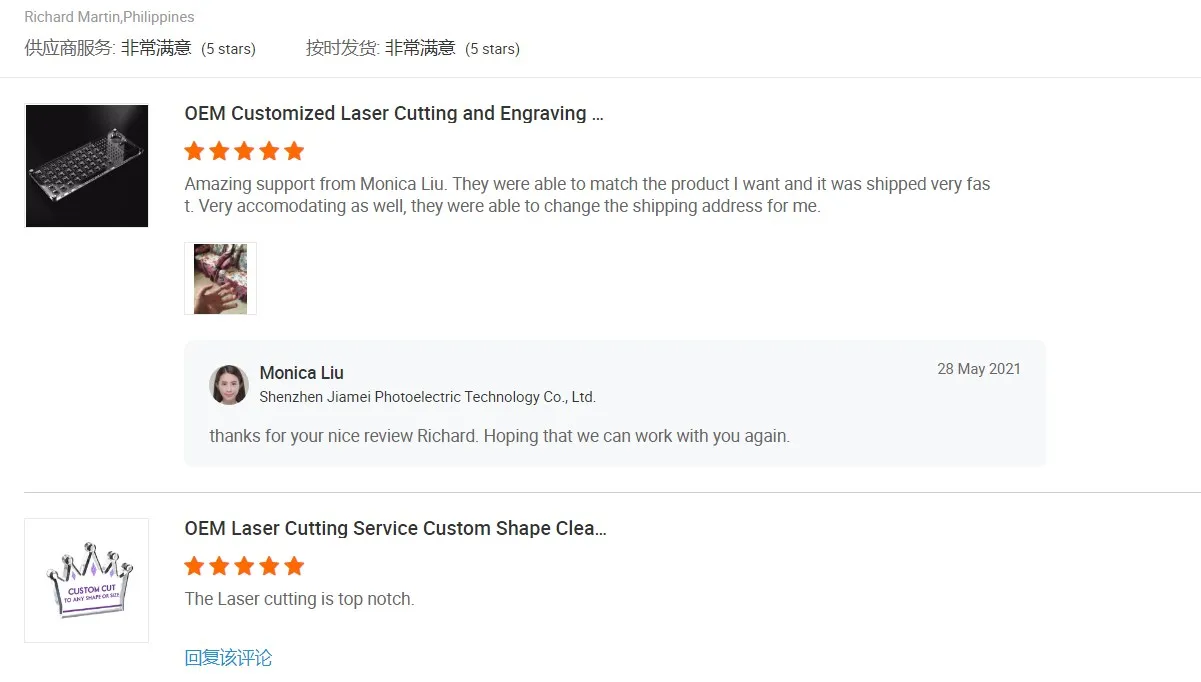Click the 按时发货 rating label

click(x=342, y=48)
